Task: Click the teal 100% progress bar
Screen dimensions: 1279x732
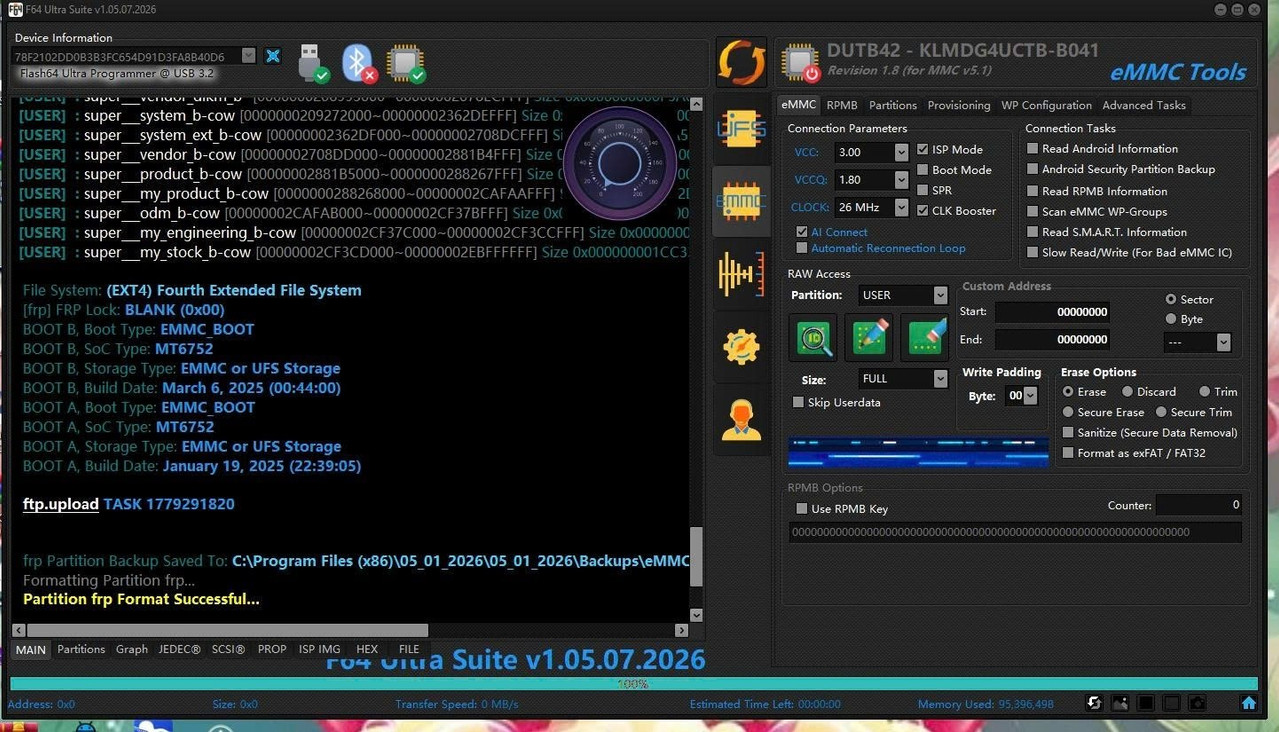Action: 633,684
